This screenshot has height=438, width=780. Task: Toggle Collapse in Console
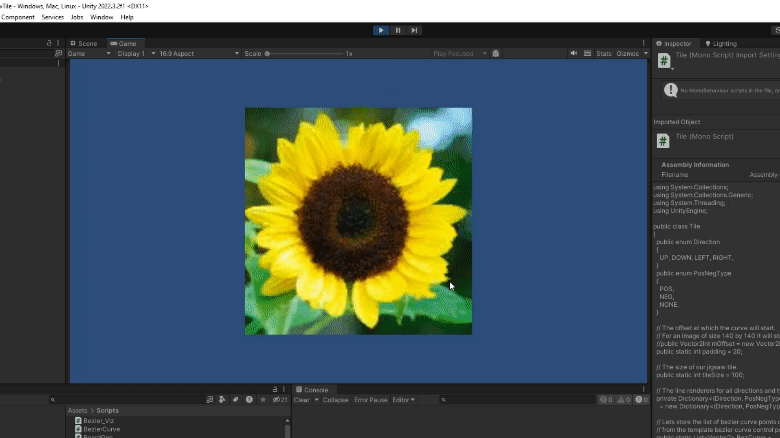pyautogui.click(x=335, y=400)
